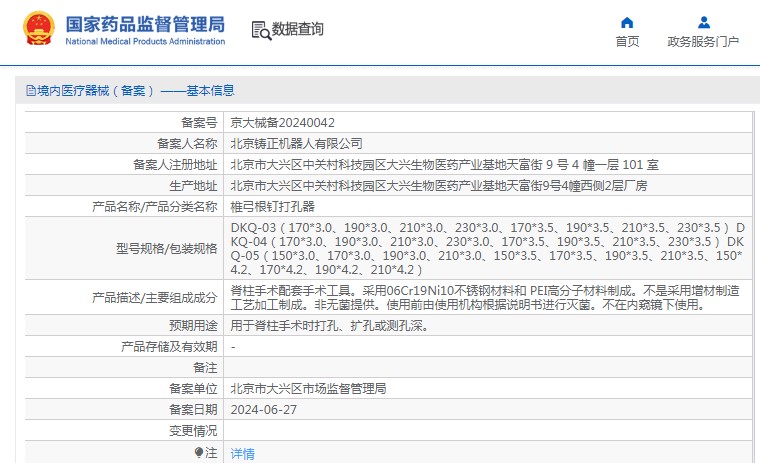Select the 备案号 row label
This screenshot has height=463, width=760.
[x=199, y=123]
